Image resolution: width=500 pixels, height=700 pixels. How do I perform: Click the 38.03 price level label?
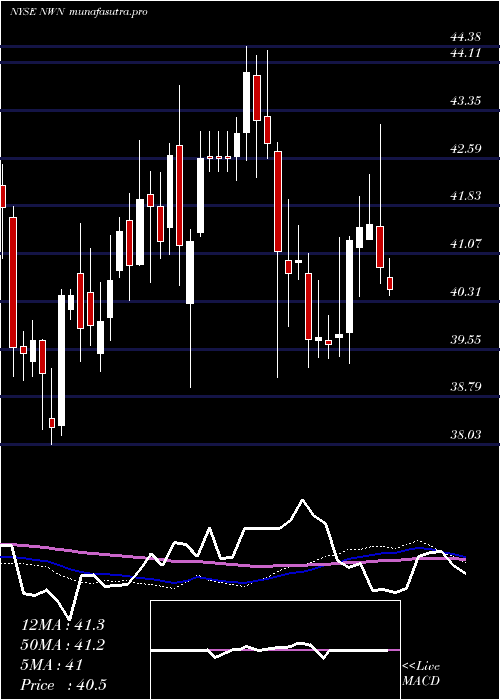click(466, 434)
